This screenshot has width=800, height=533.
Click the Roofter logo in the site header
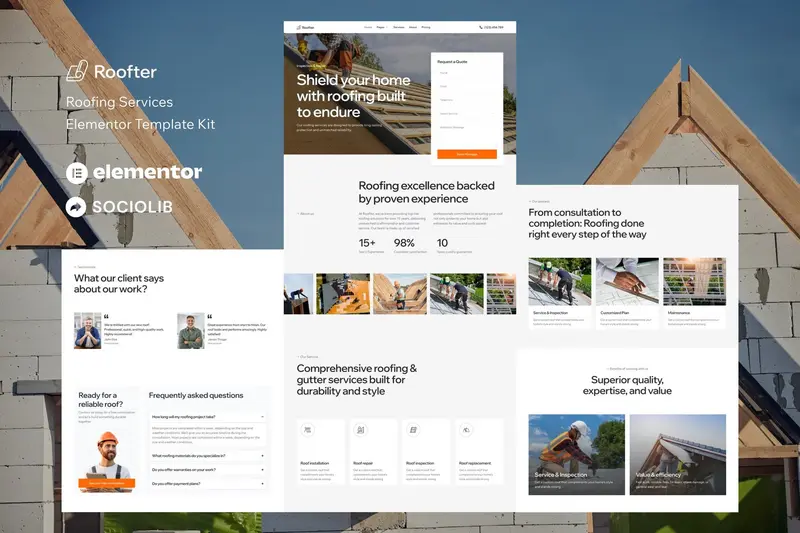(x=306, y=28)
